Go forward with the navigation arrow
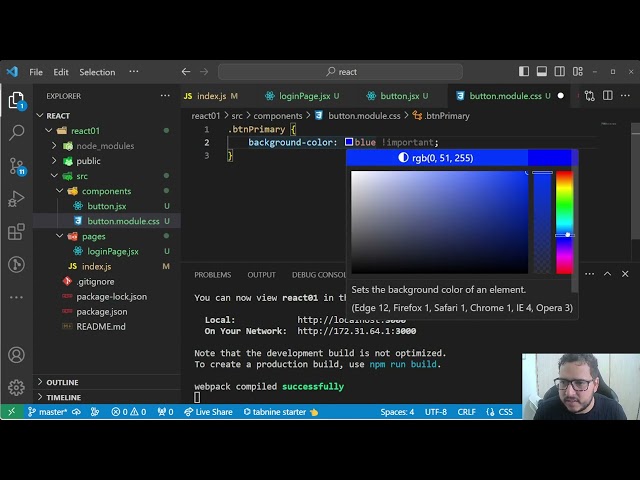The image size is (640, 480). (x=204, y=72)
